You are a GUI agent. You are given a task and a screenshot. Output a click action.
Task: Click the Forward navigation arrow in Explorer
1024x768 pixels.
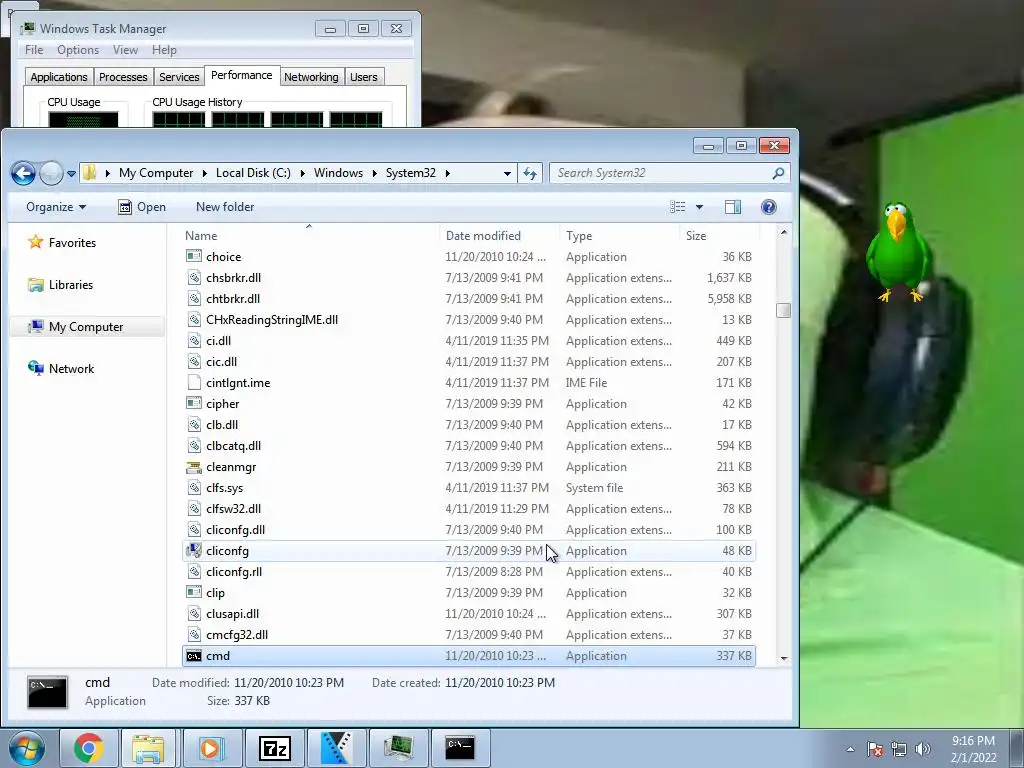click(x=51, y=173)
